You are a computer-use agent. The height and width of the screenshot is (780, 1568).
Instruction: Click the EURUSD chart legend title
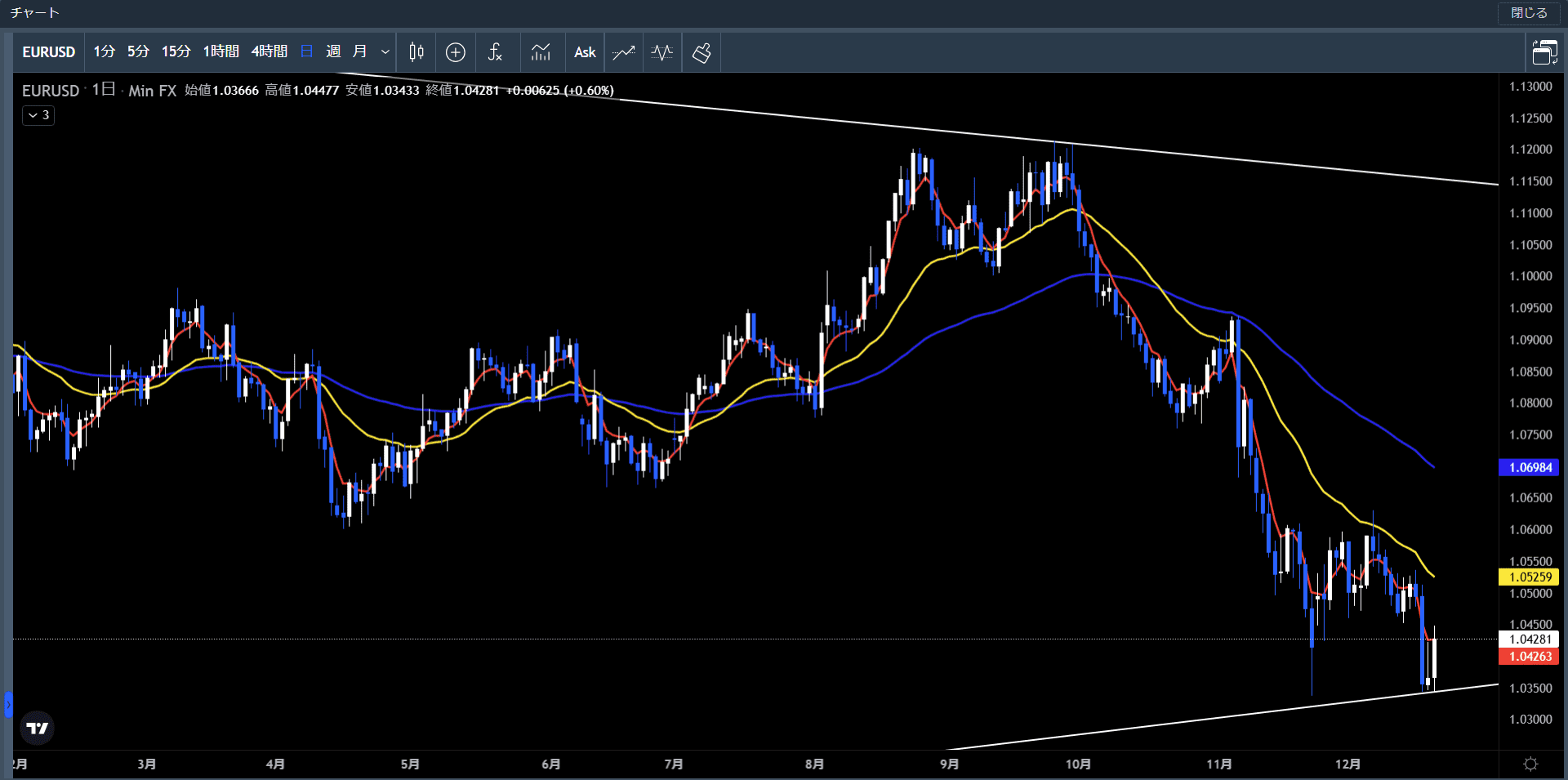pyautogui.click(x=51, y=91)
